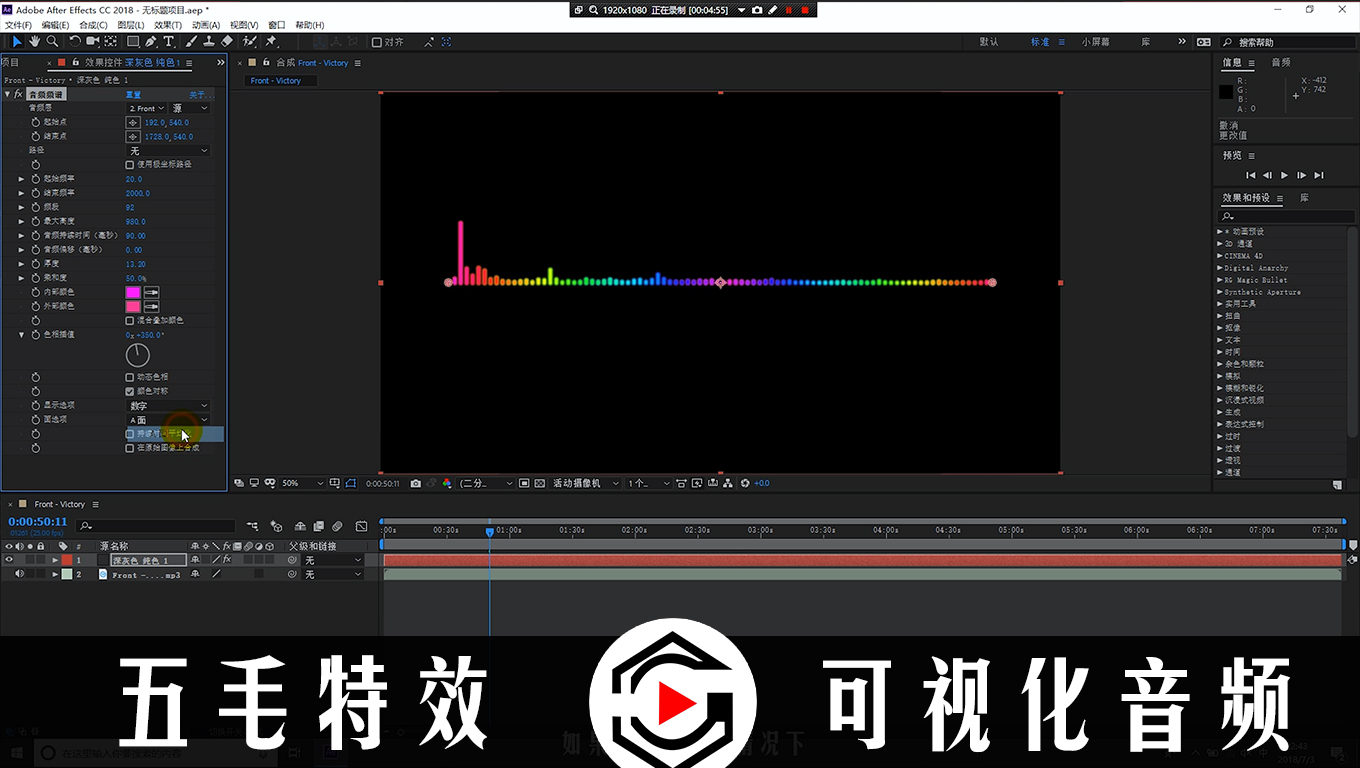The image size is (1360, 768).
Task: Hide layer 1 using its eye icon
Action: coord(9,560)
